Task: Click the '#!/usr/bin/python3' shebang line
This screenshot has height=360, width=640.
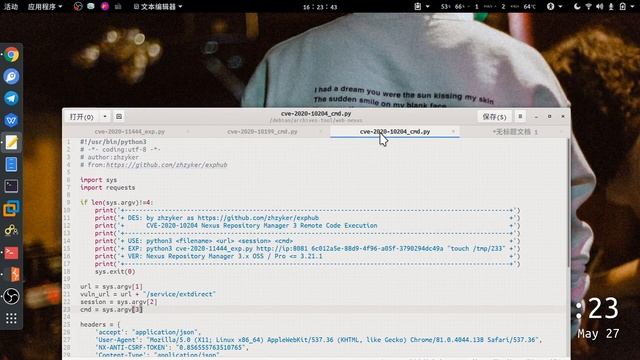Action: click(113, 142)
